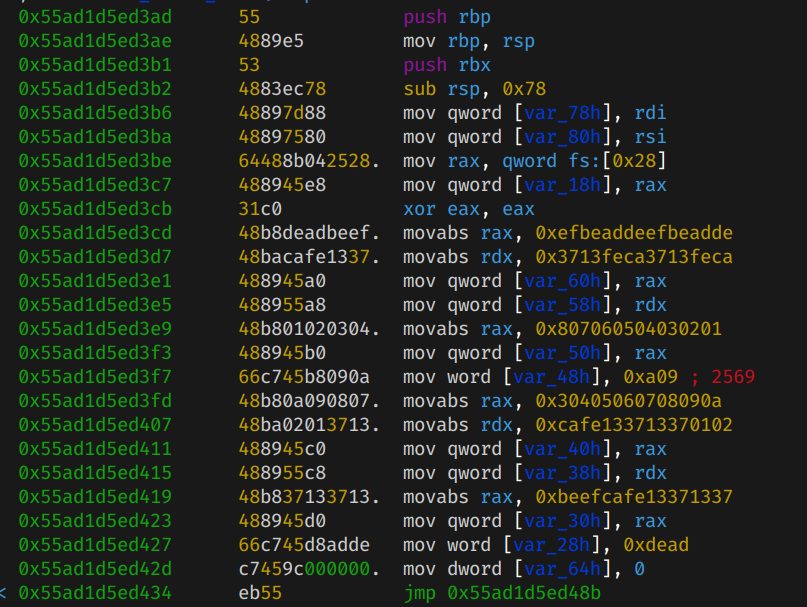This screenshot has height=607, width=807.
Task: Select the var_48h word operand
Action: point(548,377)
